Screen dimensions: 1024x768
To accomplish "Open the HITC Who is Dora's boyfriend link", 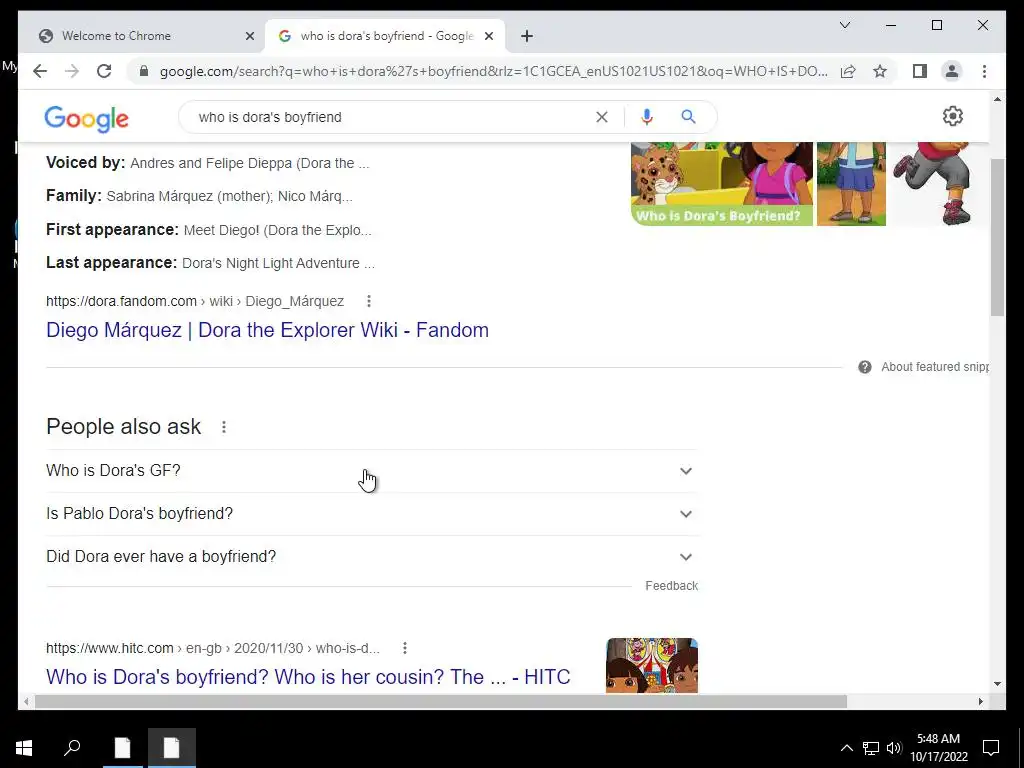I will pos(308,677).
